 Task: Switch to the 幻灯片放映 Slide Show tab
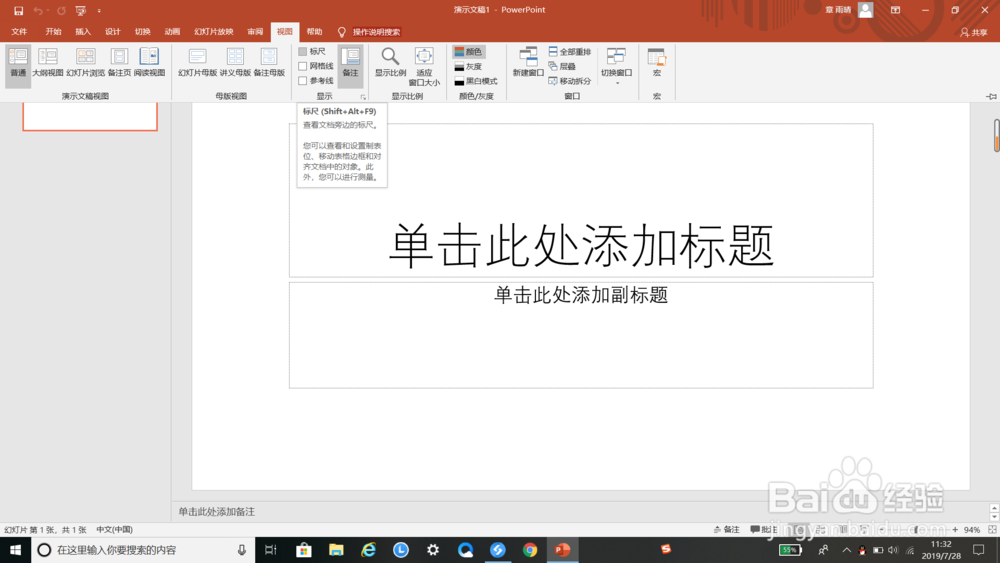tap(214, 31)
